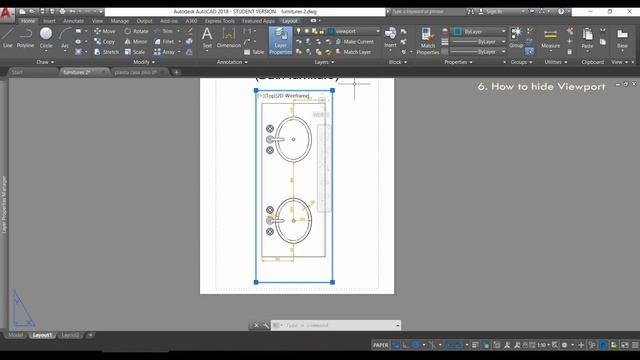Image resolution: width=640 pixels, height=360 pixels.
Task: Choose the Mirror command
Action: (x=136, y=42)
